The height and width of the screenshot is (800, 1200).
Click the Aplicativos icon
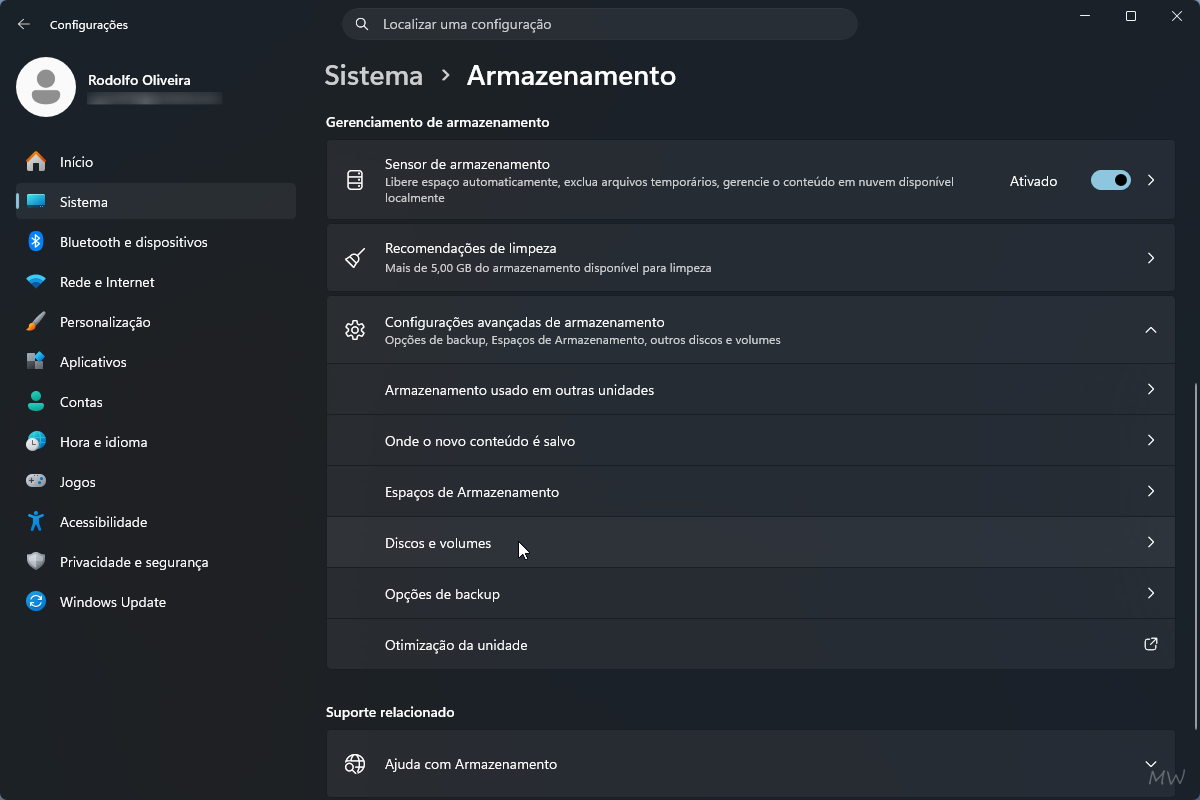(x=36, y=362)
